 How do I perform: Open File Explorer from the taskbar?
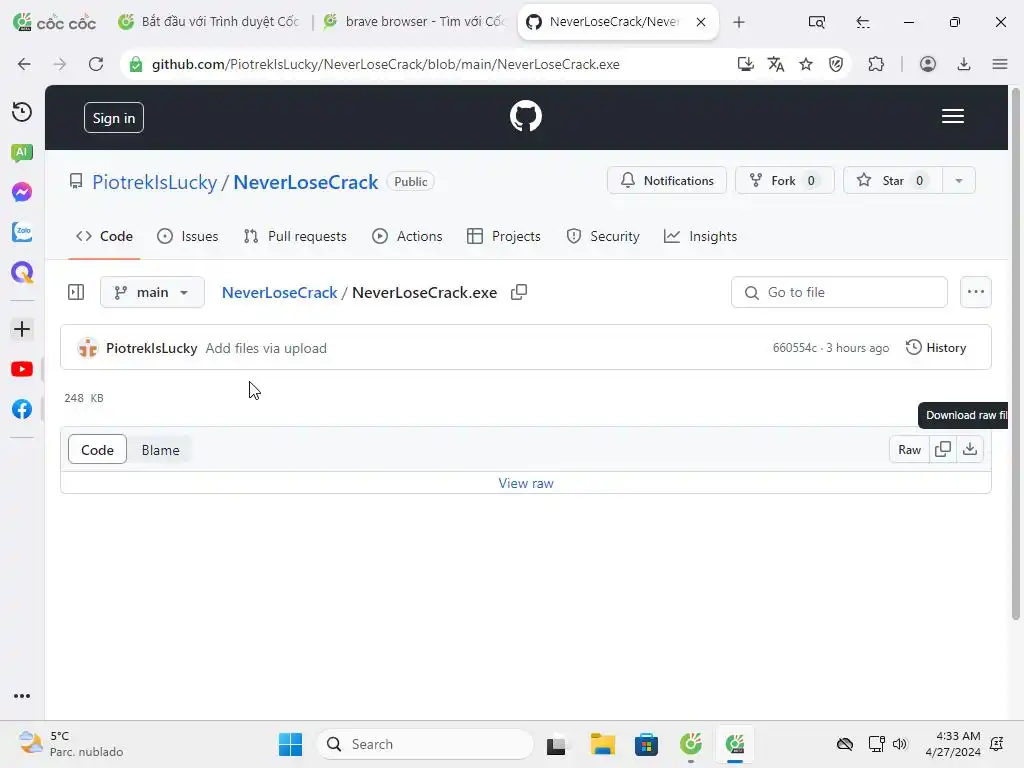click(x=602, y=744)
